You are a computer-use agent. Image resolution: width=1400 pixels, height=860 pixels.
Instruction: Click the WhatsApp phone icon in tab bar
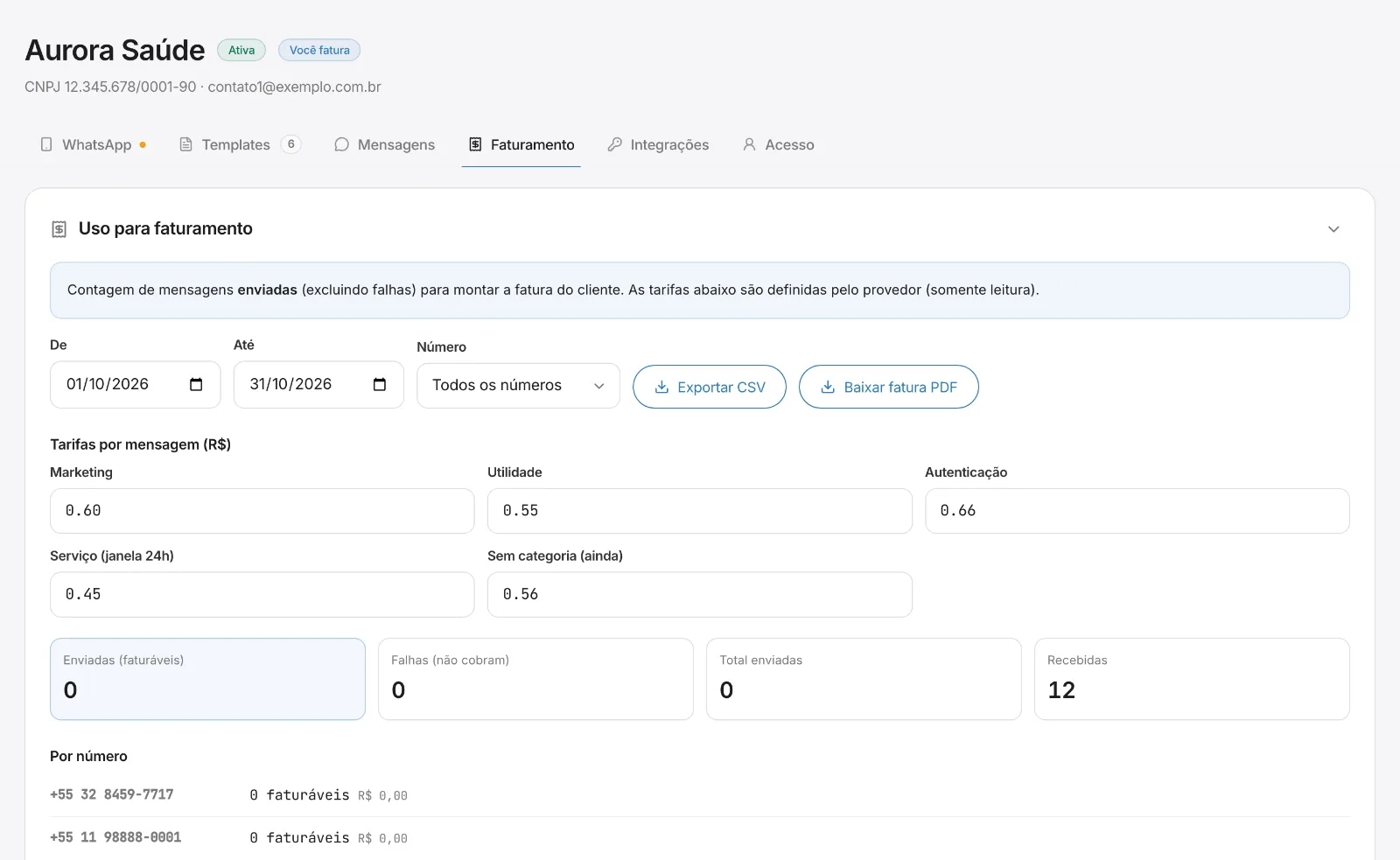point(46,144)
